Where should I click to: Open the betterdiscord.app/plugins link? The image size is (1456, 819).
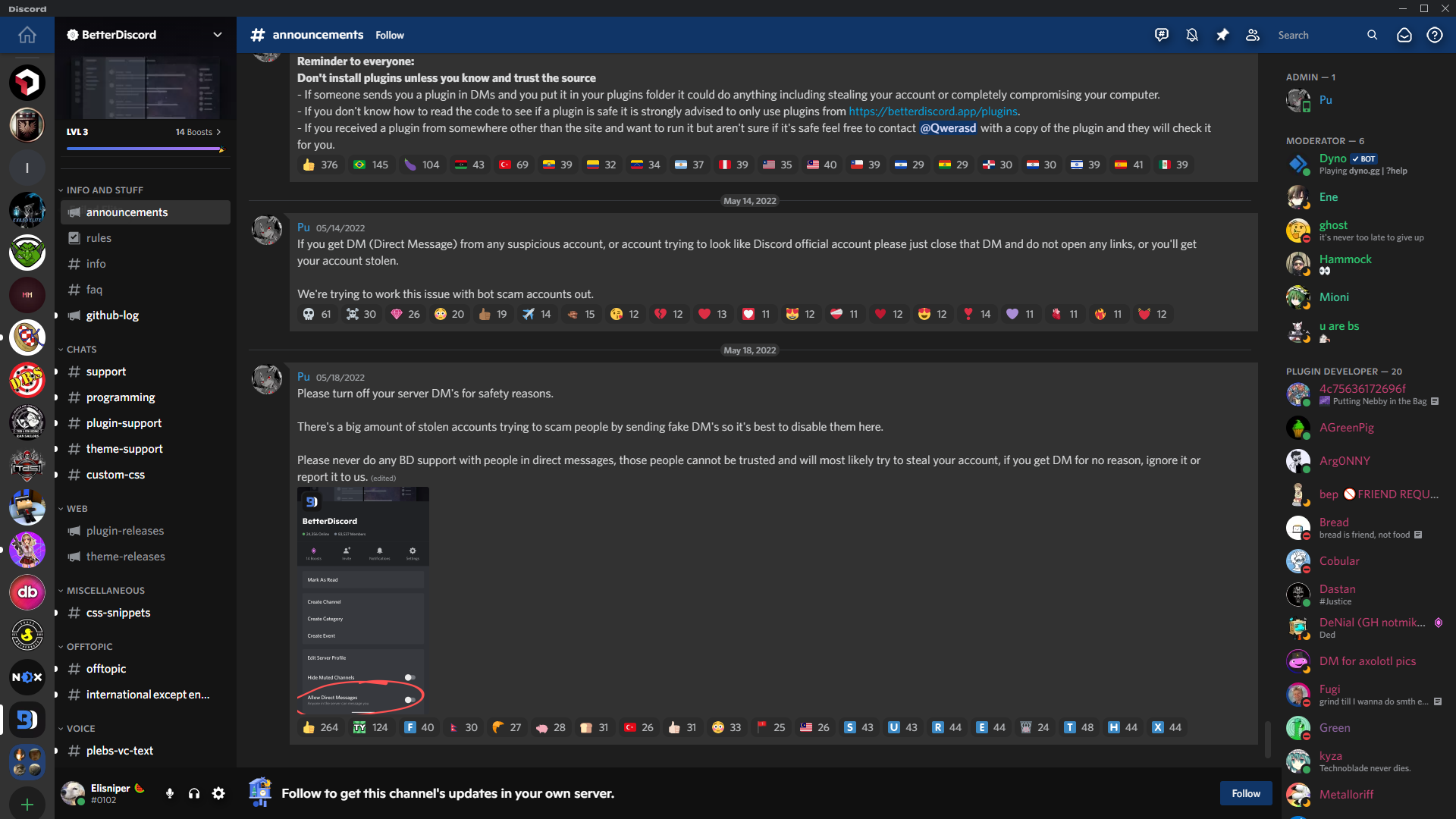point(933,111)
